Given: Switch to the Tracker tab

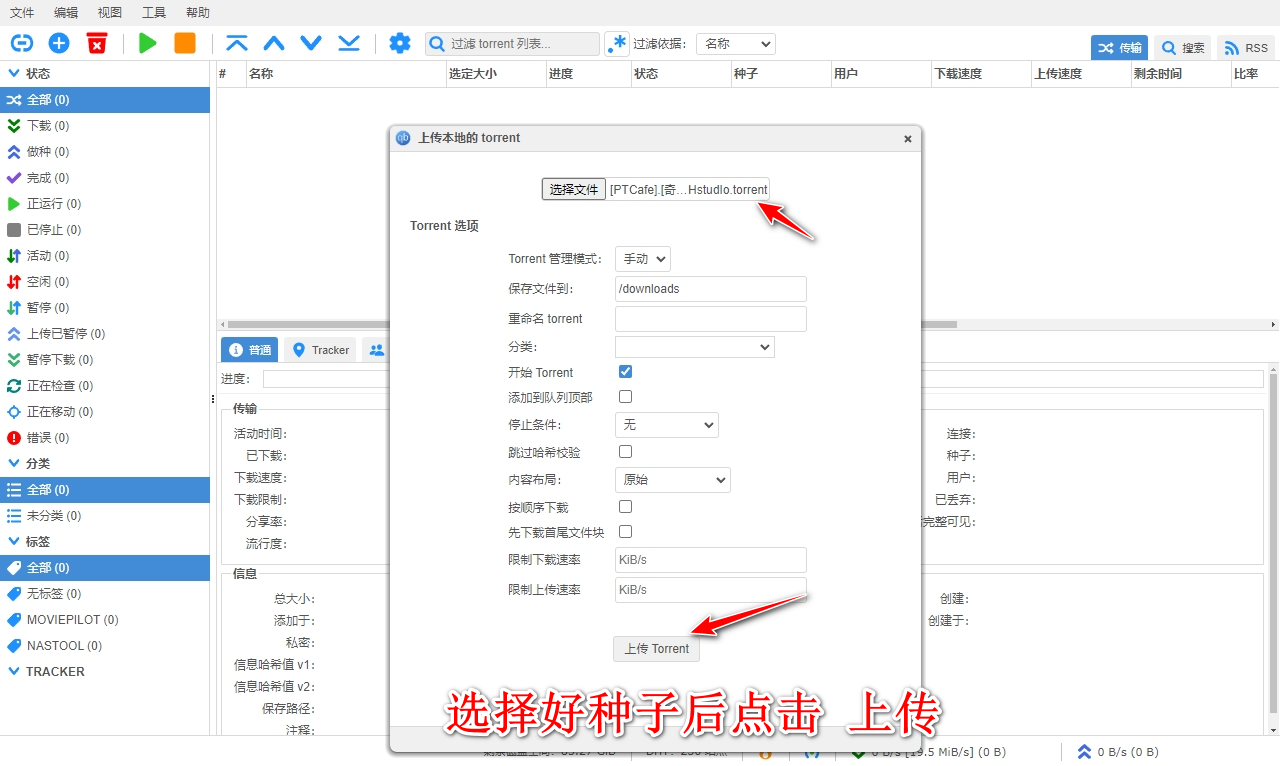Looking at the screenshot, I should [319, 350].
